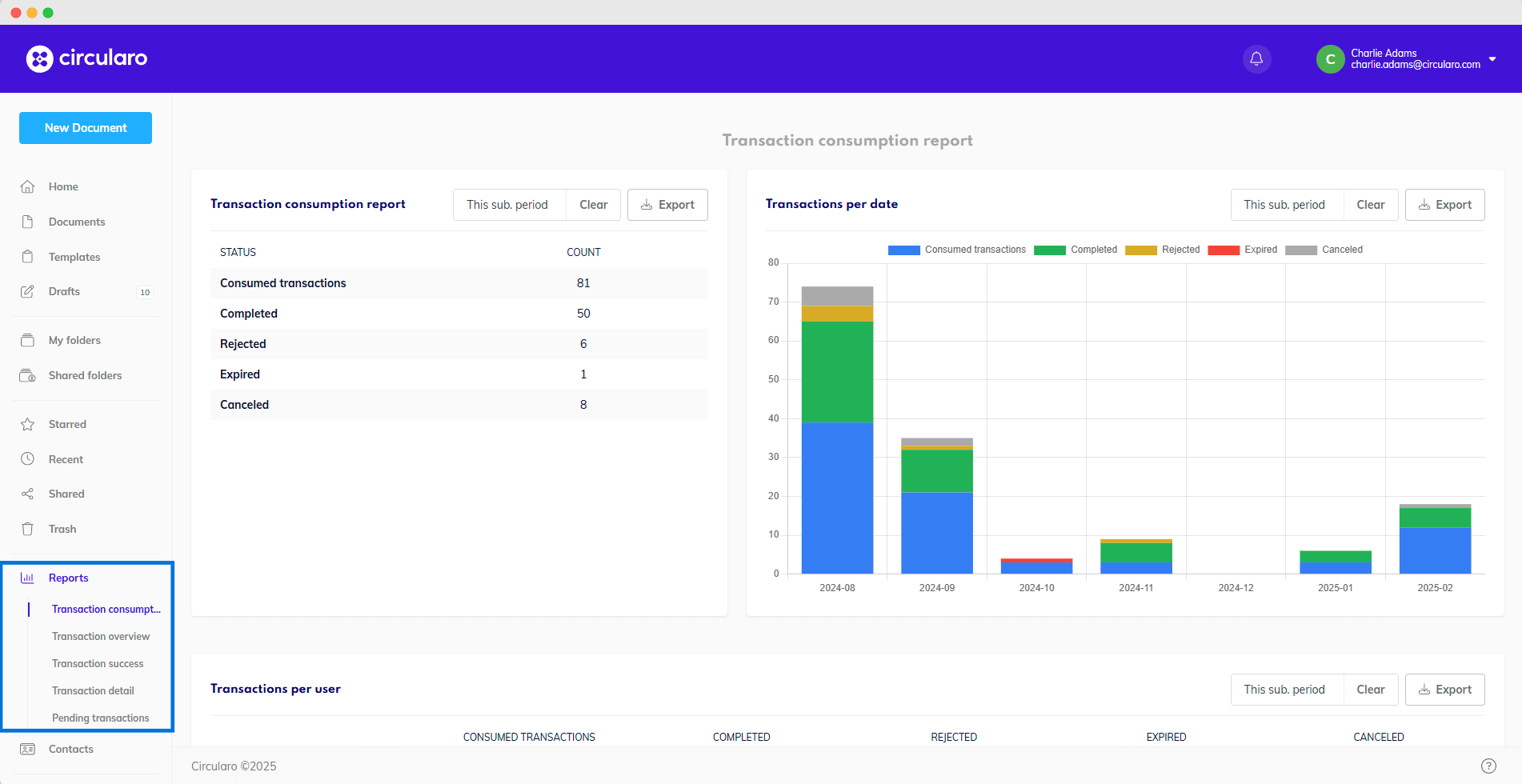Open the notifications bell icon
This screenshot has width=1522, height=784.
pyautogui.click(x=1256, y=58)
